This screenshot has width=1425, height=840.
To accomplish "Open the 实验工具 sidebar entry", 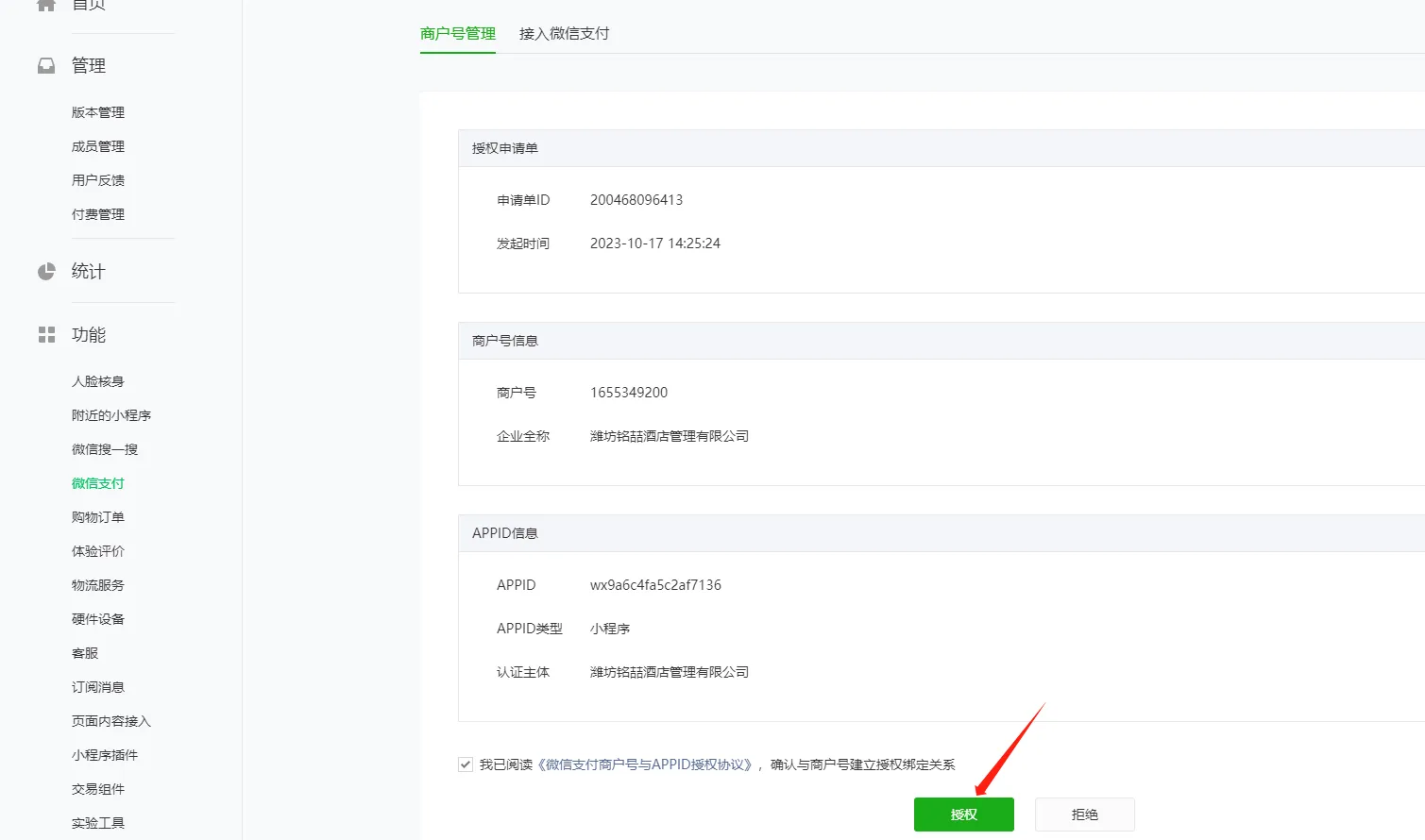I will tap(97, 822).
